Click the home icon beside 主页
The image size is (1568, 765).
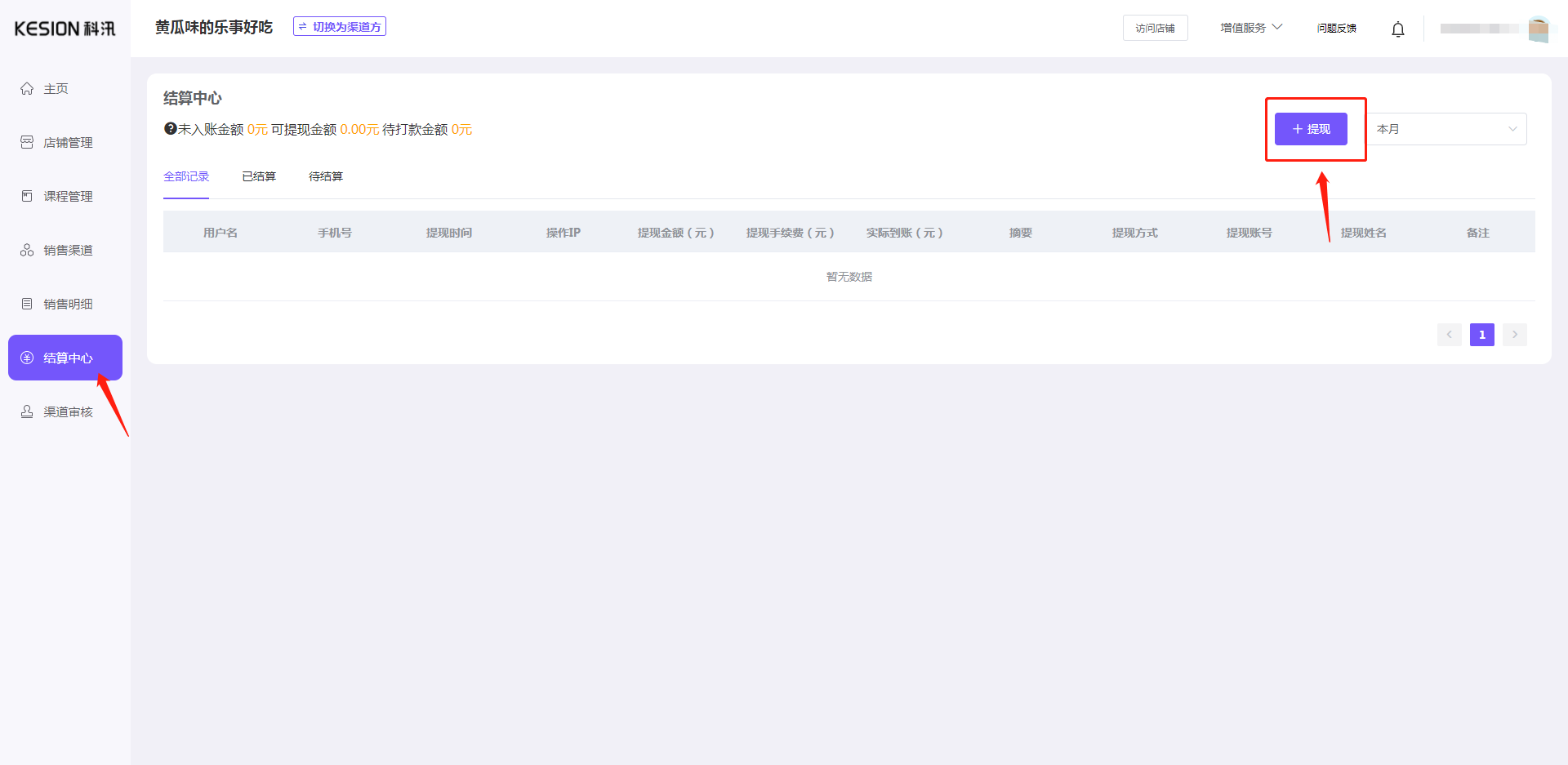point(27,88)
